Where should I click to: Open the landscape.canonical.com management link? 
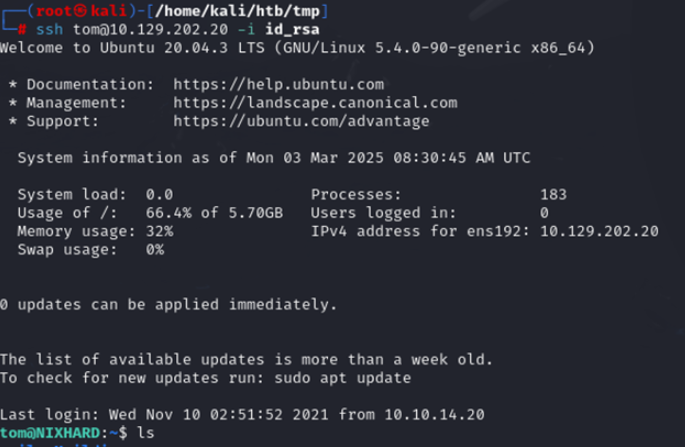coord(315,102)
